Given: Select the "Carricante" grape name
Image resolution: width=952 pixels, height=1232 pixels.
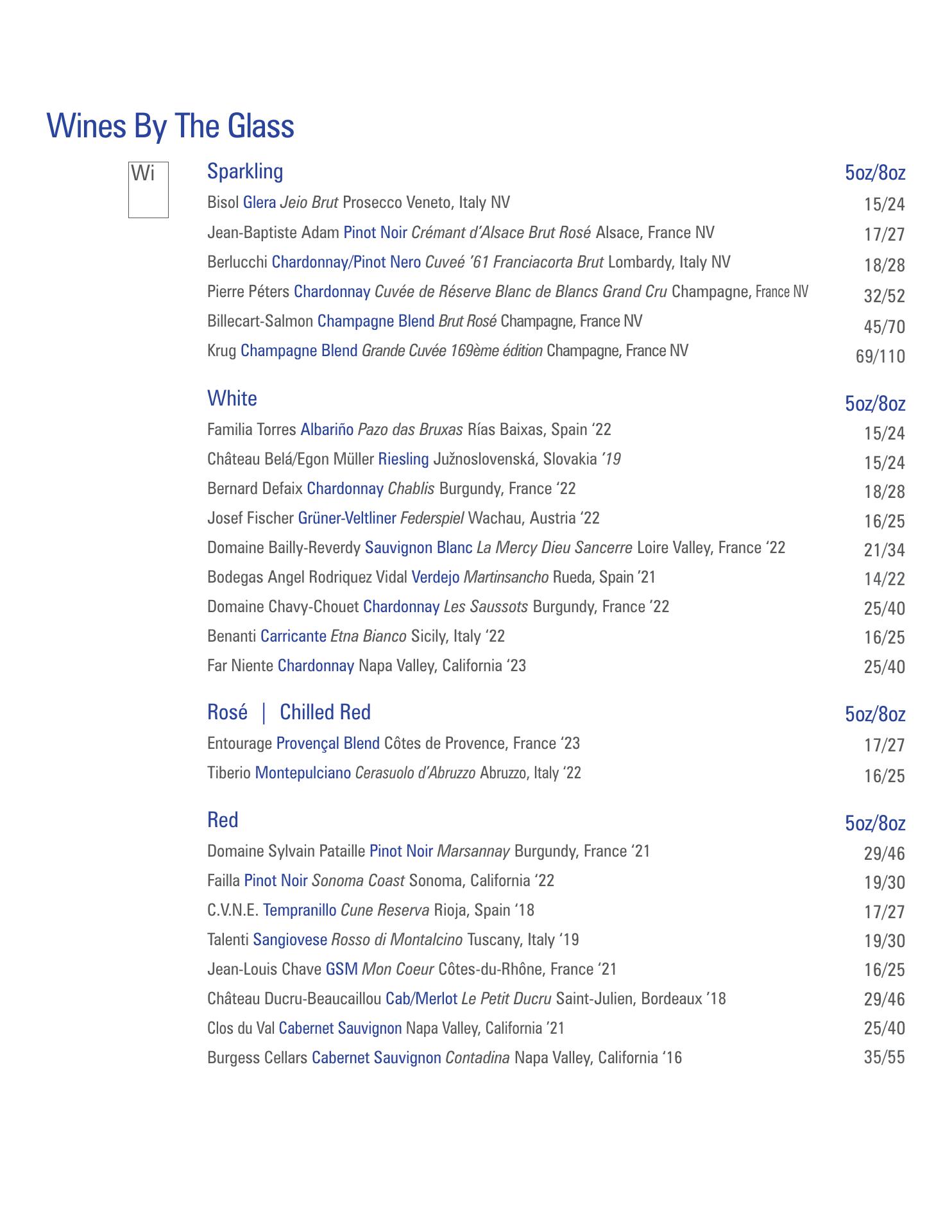Looking at the screenshot, I should 293,636.
